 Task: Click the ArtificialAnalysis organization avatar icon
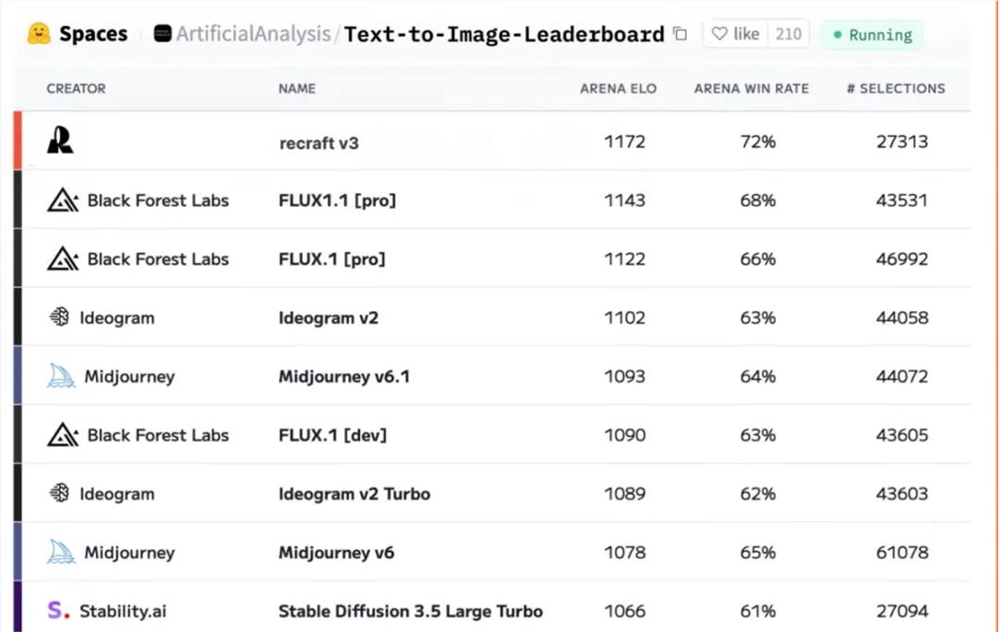tap(164, 34)
